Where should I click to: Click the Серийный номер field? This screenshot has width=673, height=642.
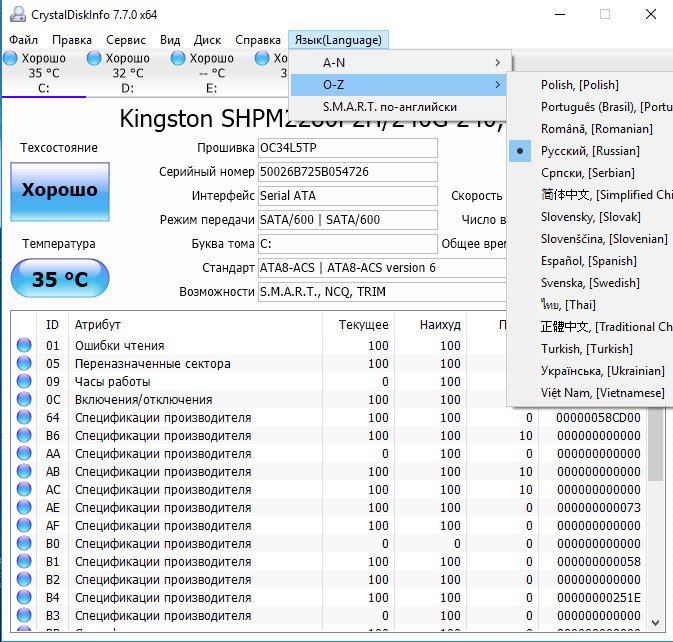[348, 172]
